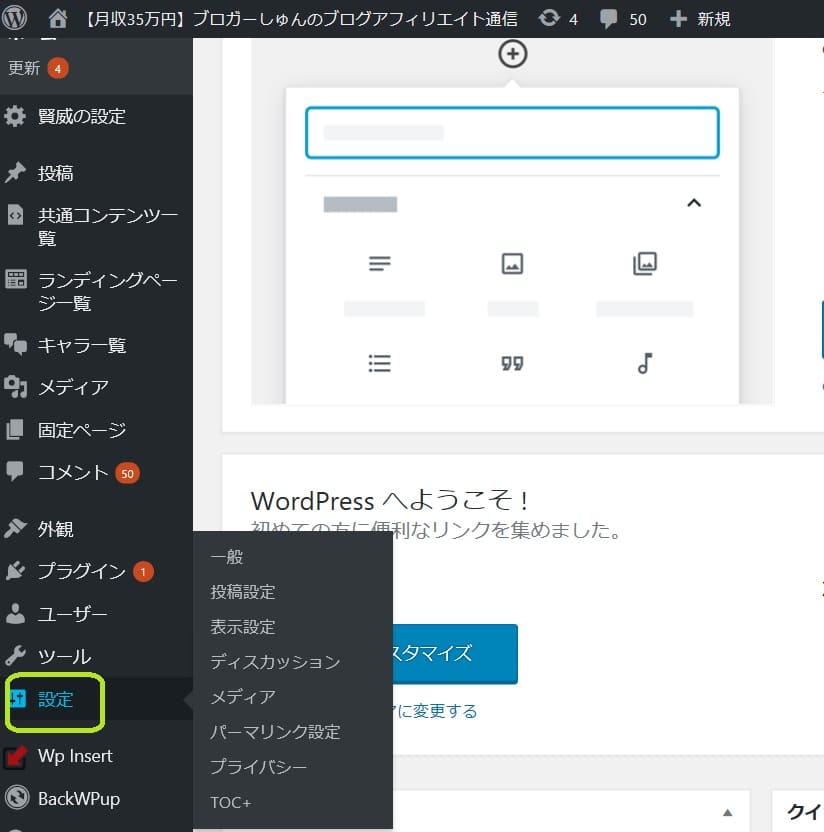This screenshot has width=824, height=832.
Task: Click the home icon in admin bar
Action: (58, 19)
